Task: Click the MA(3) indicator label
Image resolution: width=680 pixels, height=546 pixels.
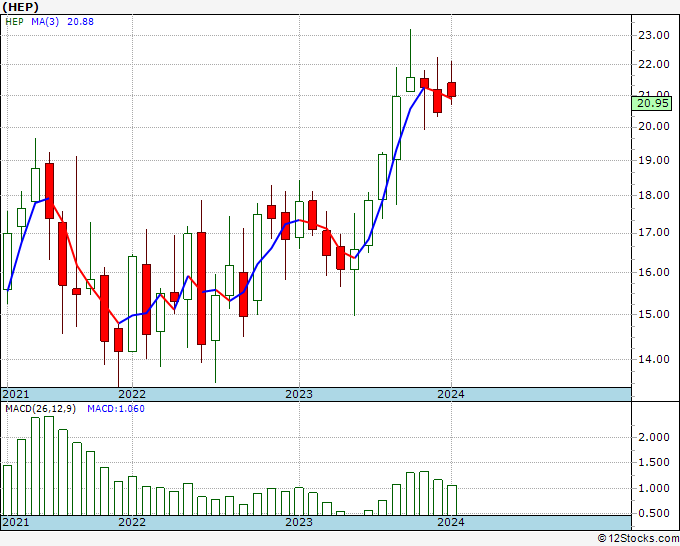Action: 45,22
